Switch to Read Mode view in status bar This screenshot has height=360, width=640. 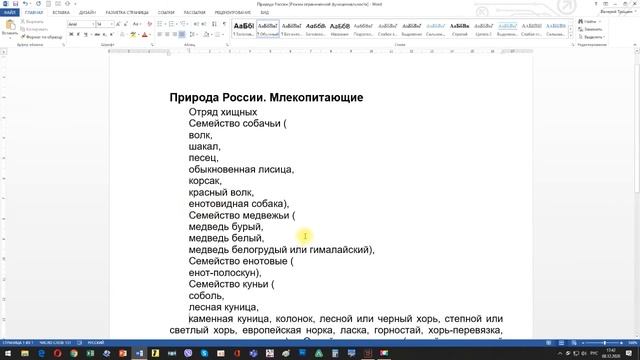pos(549,343)
